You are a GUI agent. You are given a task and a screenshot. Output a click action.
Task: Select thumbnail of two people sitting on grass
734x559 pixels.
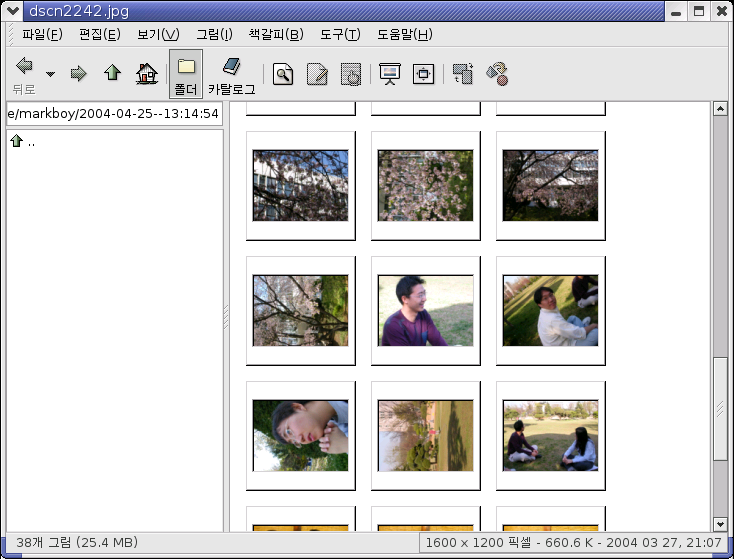(x=550, y=435)
